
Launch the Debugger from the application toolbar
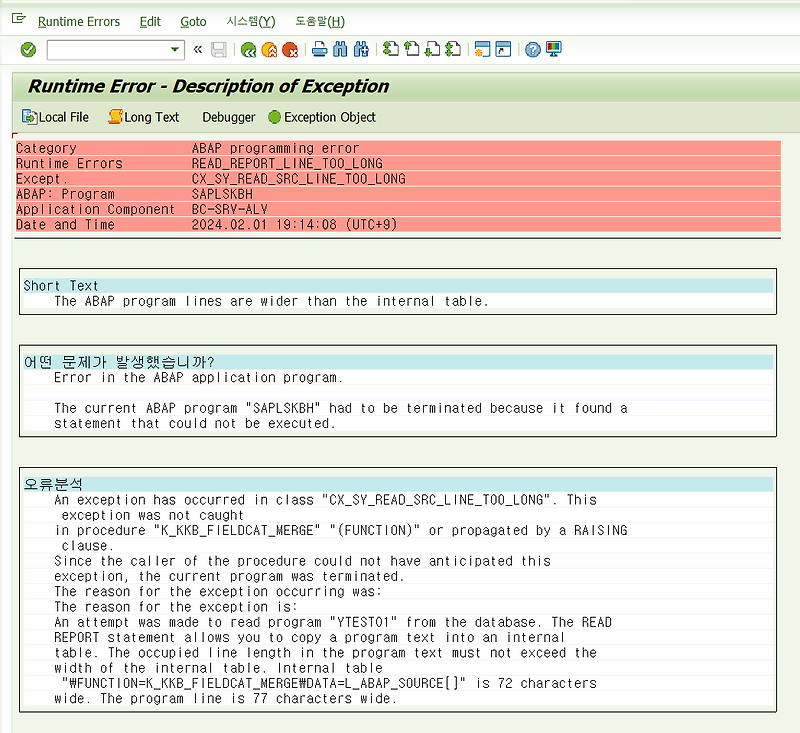click(228, 117)
